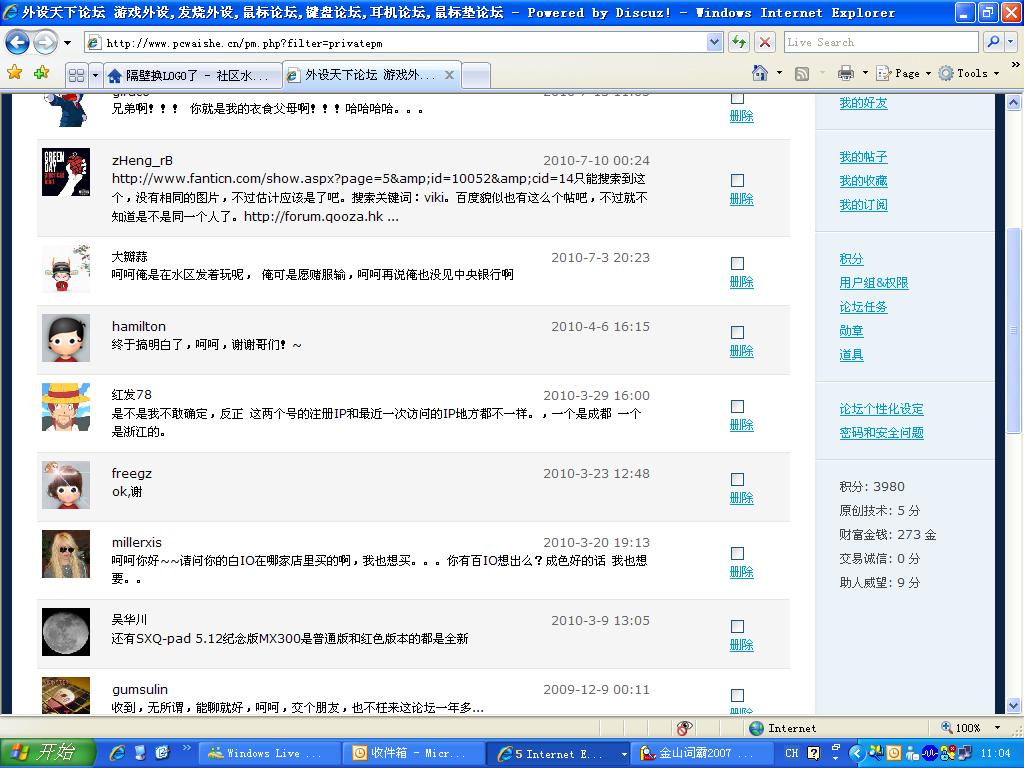The width and height of the screenshot is (1024, 768).
Task: Expand the address bar URL dropdown
Action: 714,42
